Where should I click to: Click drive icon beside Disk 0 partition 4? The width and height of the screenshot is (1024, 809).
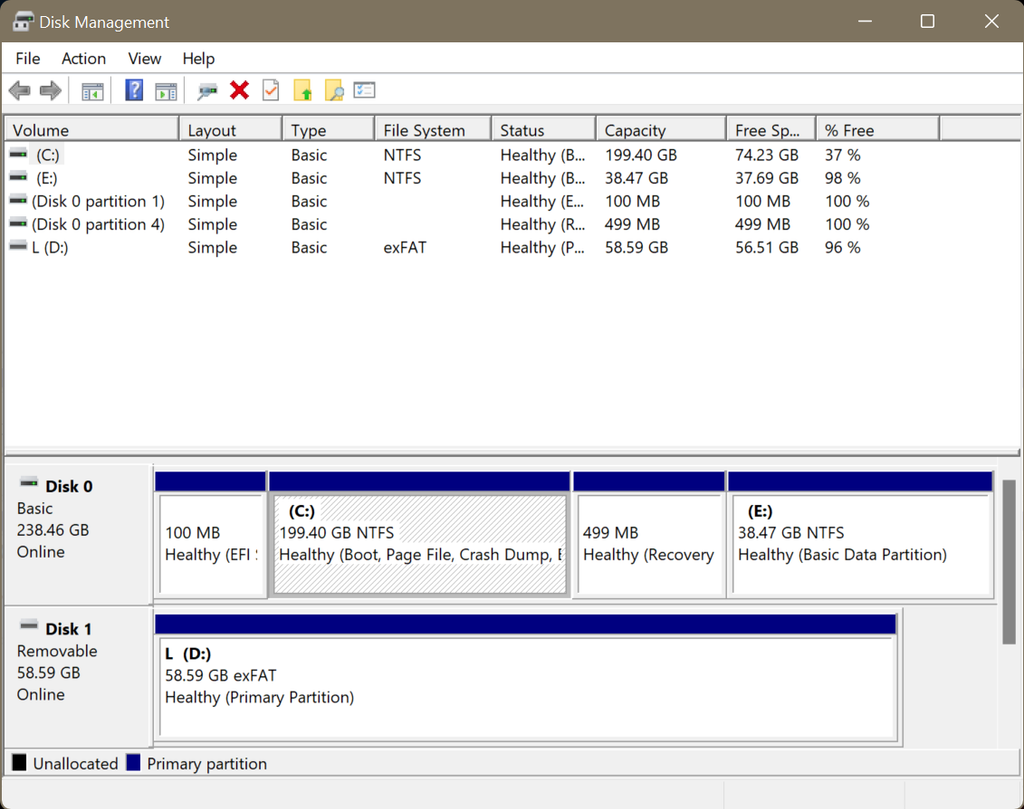pos(18,223)
